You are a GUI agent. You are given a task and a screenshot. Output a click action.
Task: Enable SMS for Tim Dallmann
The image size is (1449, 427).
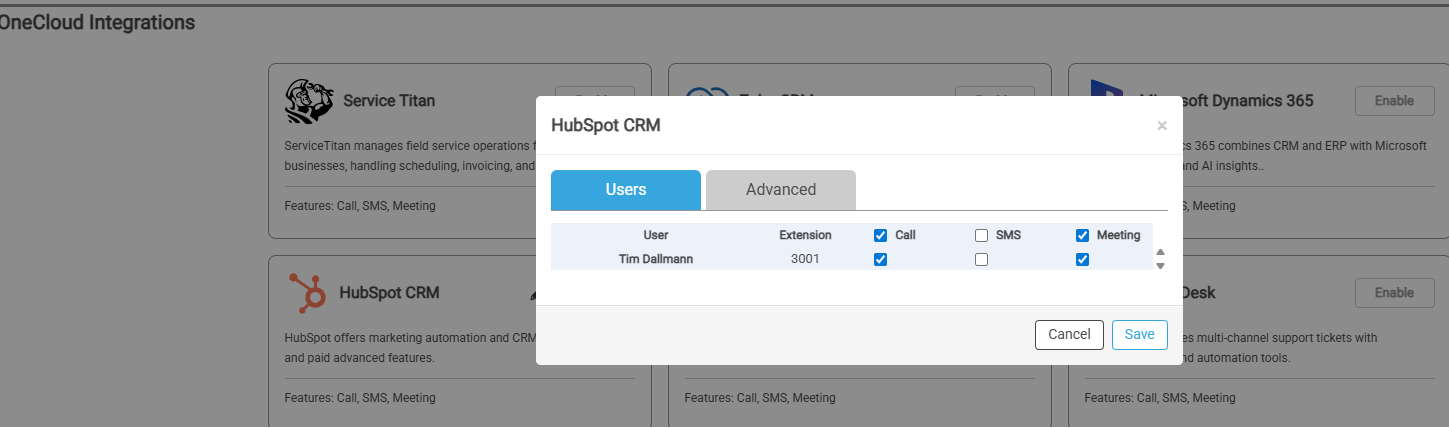click(x=981, y=260)
